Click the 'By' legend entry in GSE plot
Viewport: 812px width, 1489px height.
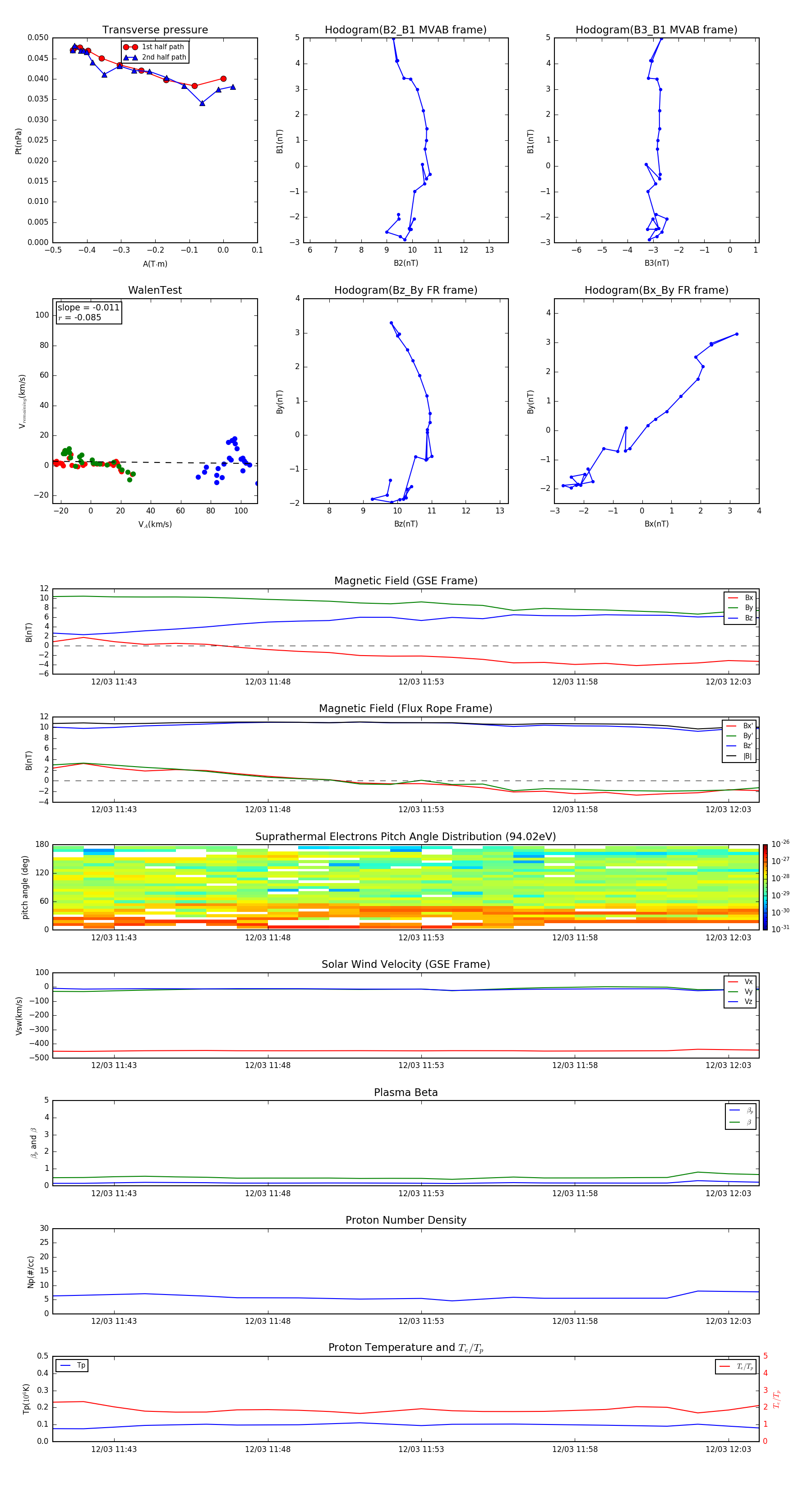coord(740,607)
